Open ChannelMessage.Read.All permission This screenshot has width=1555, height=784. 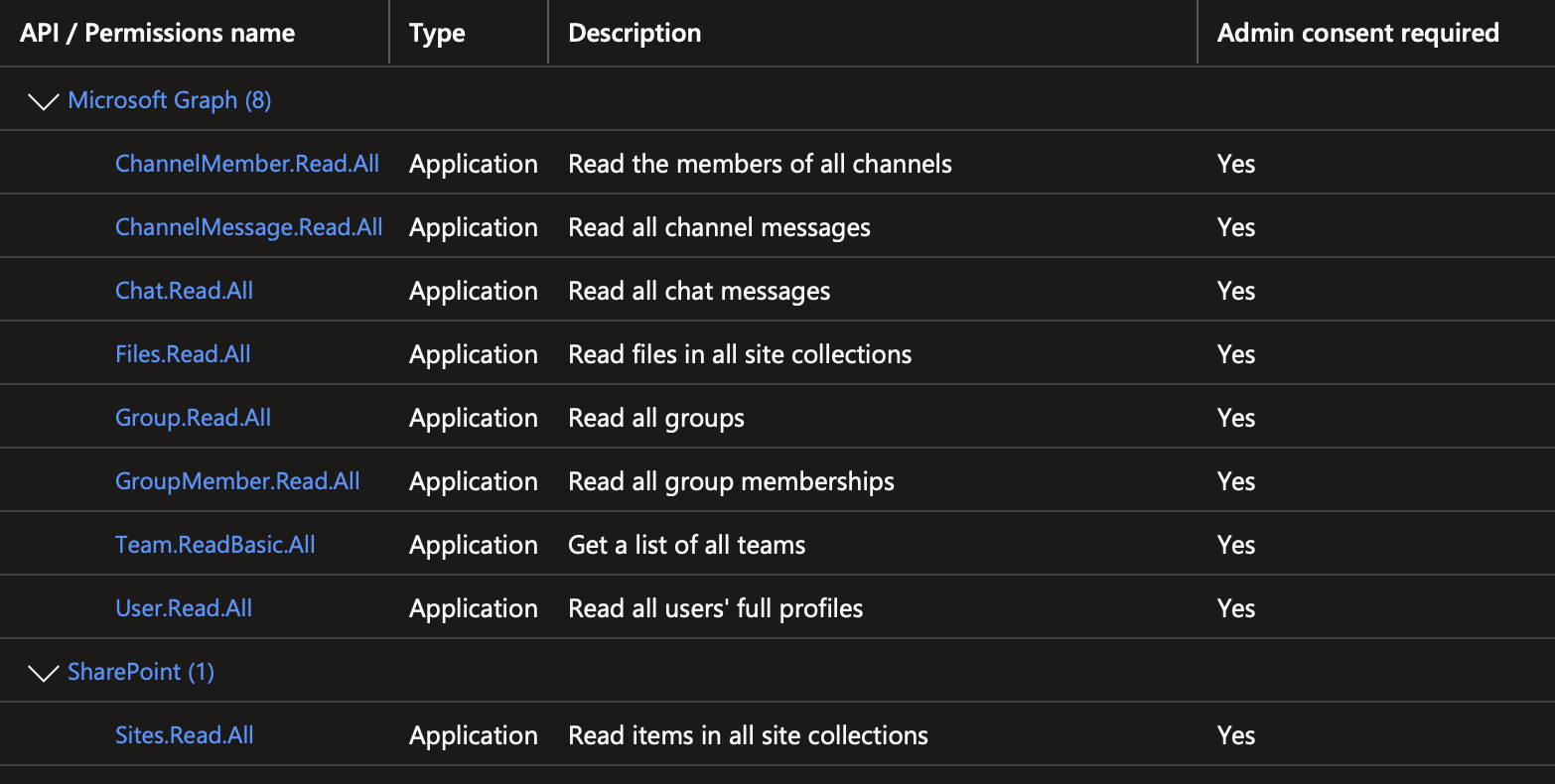pyautogui.click(x=249, y=227)
